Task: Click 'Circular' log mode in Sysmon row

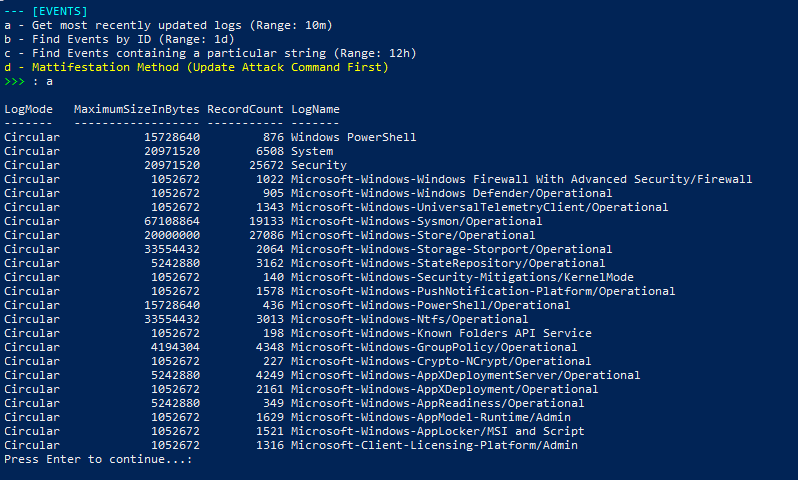Action: click(32, 221)
